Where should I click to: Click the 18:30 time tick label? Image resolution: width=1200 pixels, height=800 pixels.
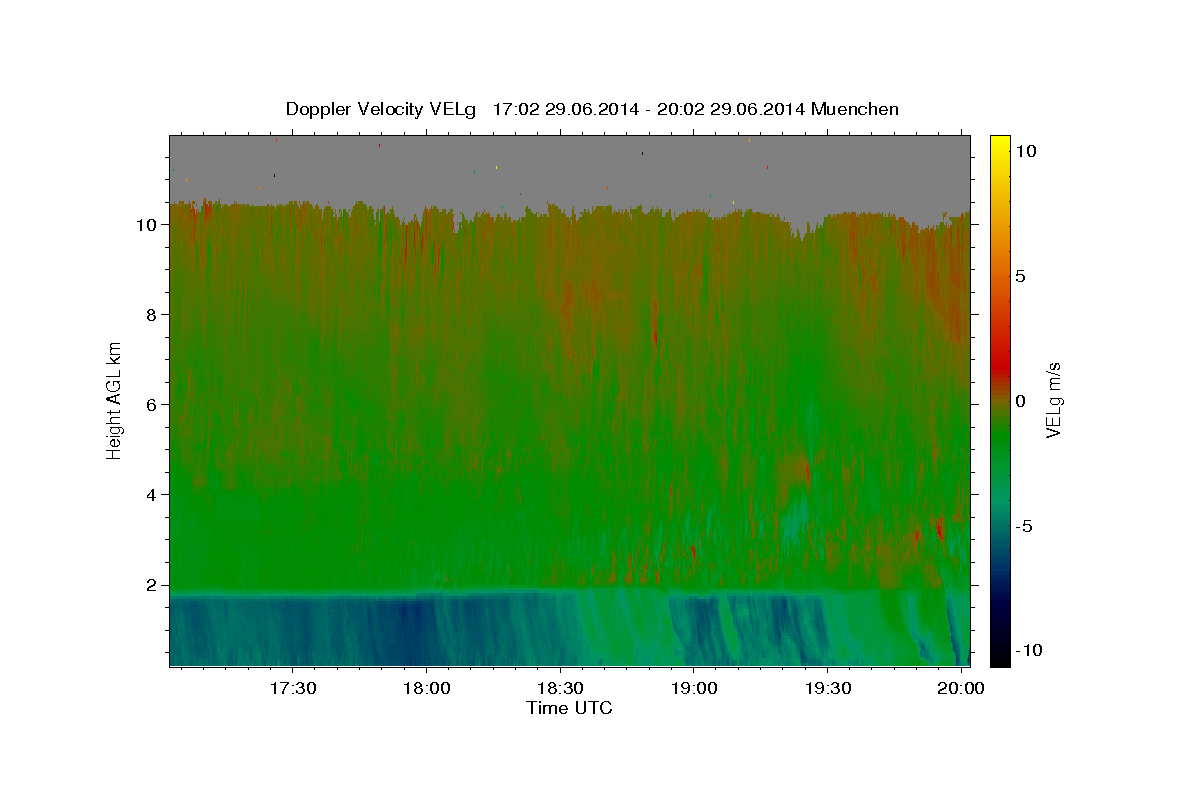coord(561,689)
